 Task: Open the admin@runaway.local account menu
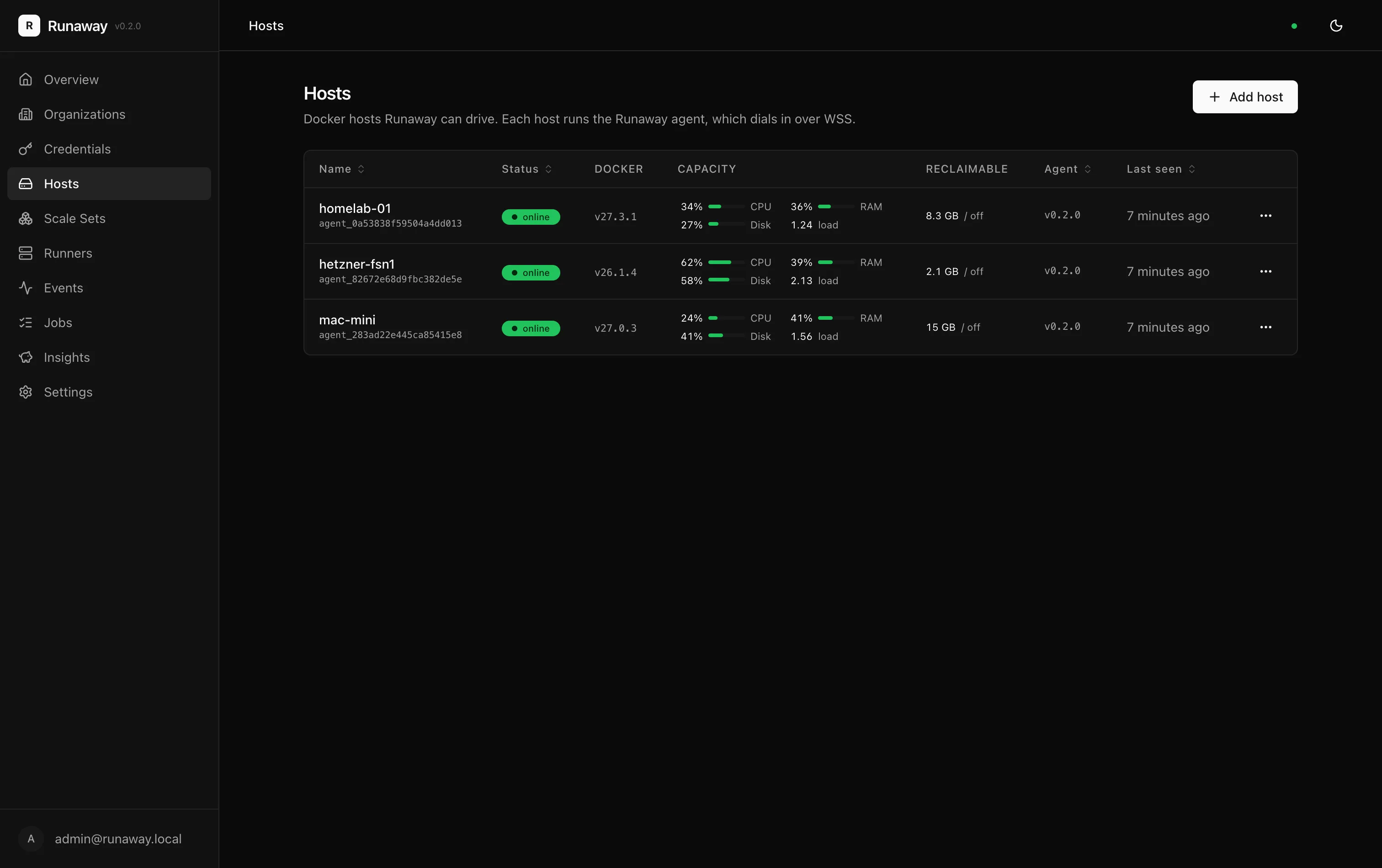[x=109, y=839]
